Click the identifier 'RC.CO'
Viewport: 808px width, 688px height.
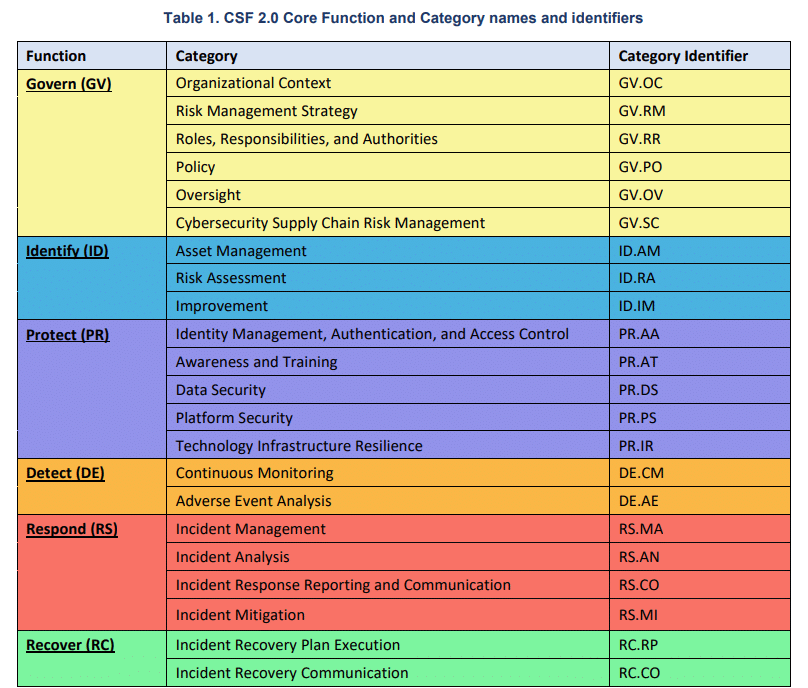pos(639,673)
